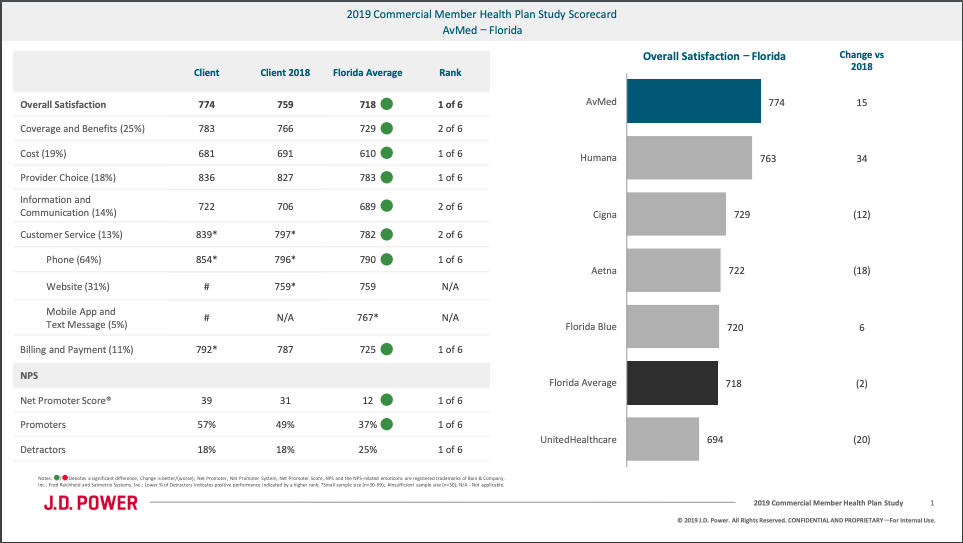
Task: Click green dot in Net Promoter Score row
Action: pos(386,400)
